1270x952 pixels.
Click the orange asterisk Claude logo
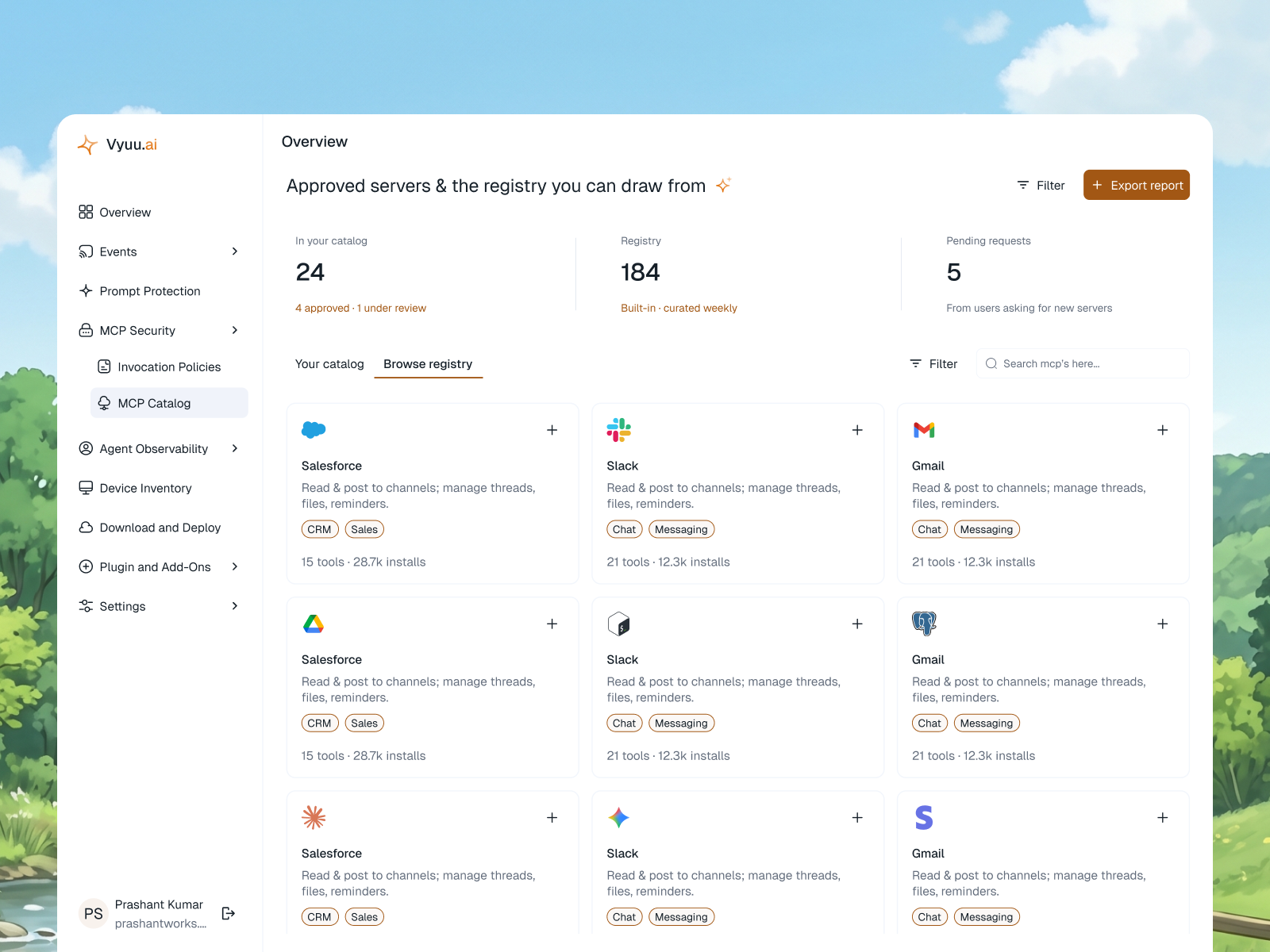314,817
